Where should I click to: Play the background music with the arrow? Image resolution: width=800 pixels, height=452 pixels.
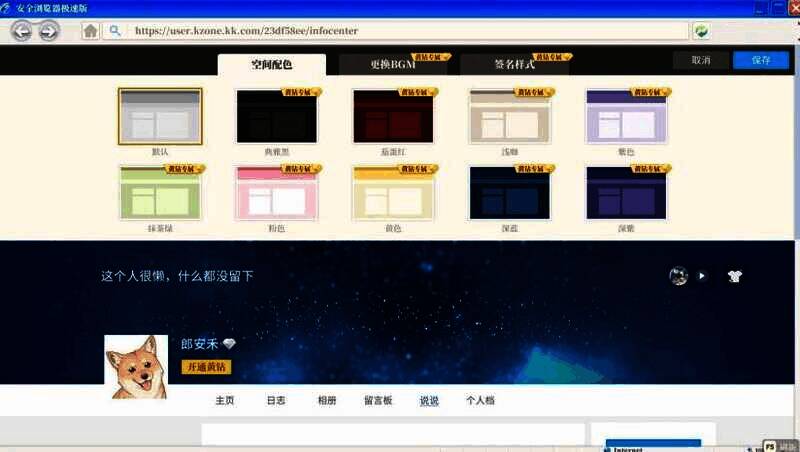coord(702,276)
